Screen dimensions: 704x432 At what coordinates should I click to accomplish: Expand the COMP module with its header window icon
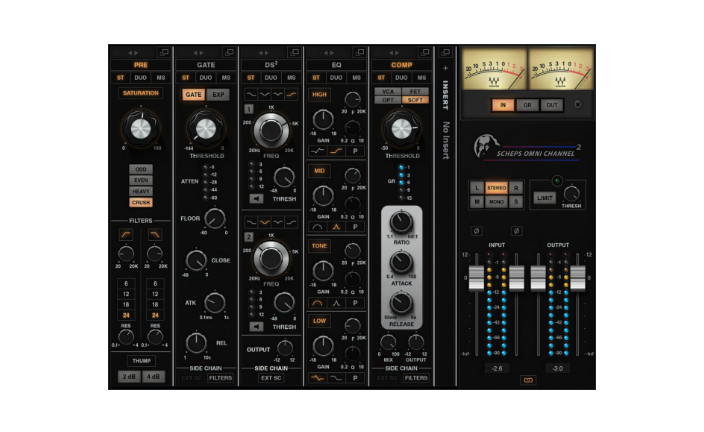point(425,53)
